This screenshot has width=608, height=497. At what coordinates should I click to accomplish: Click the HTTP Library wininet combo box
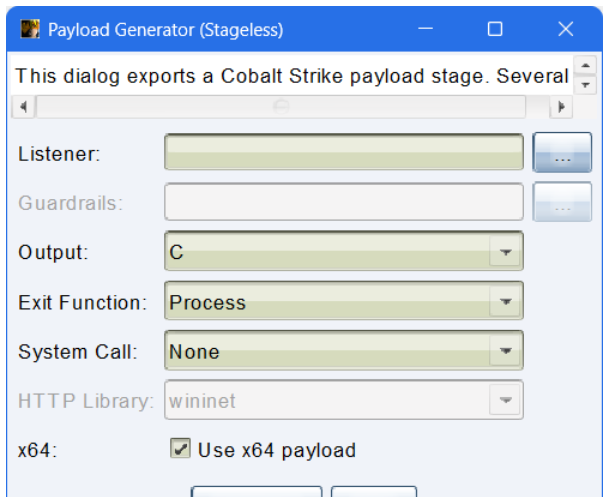coord(344,400)
